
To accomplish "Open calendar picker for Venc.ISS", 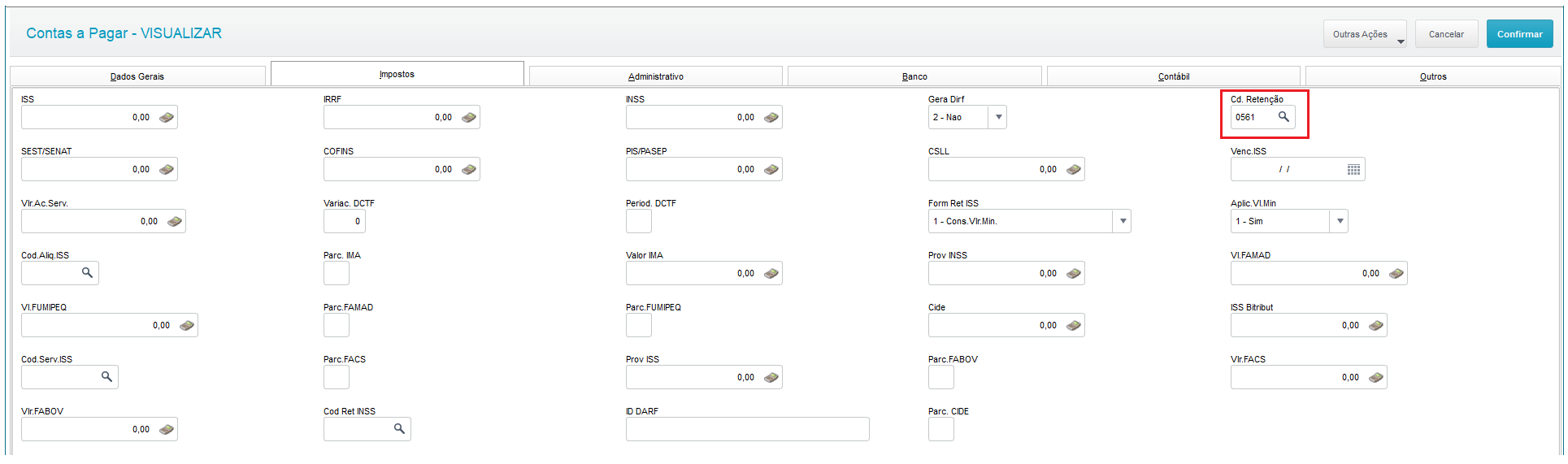I will click(x=1353, y=170).
